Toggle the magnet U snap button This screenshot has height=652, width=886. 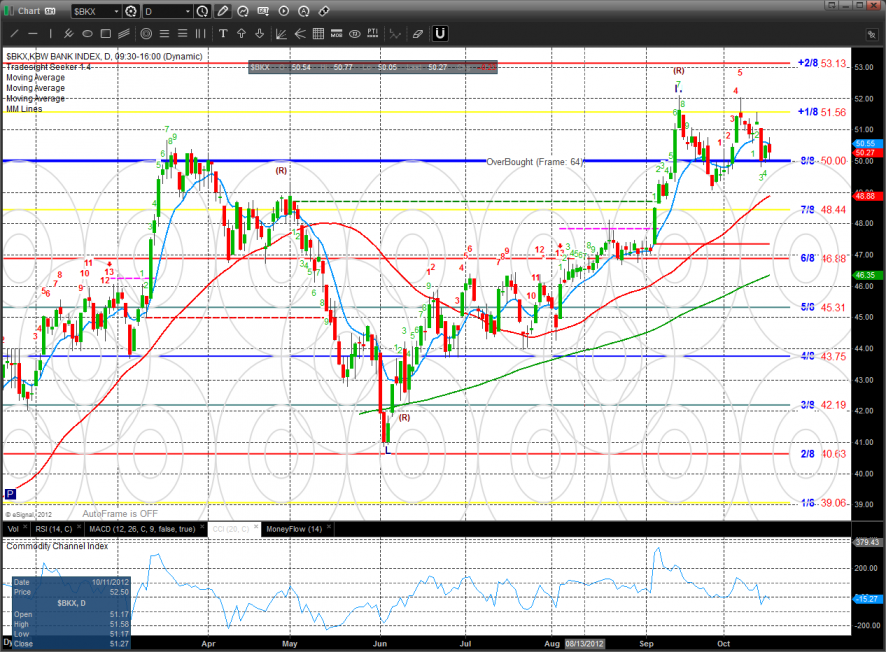coord(439,34)
